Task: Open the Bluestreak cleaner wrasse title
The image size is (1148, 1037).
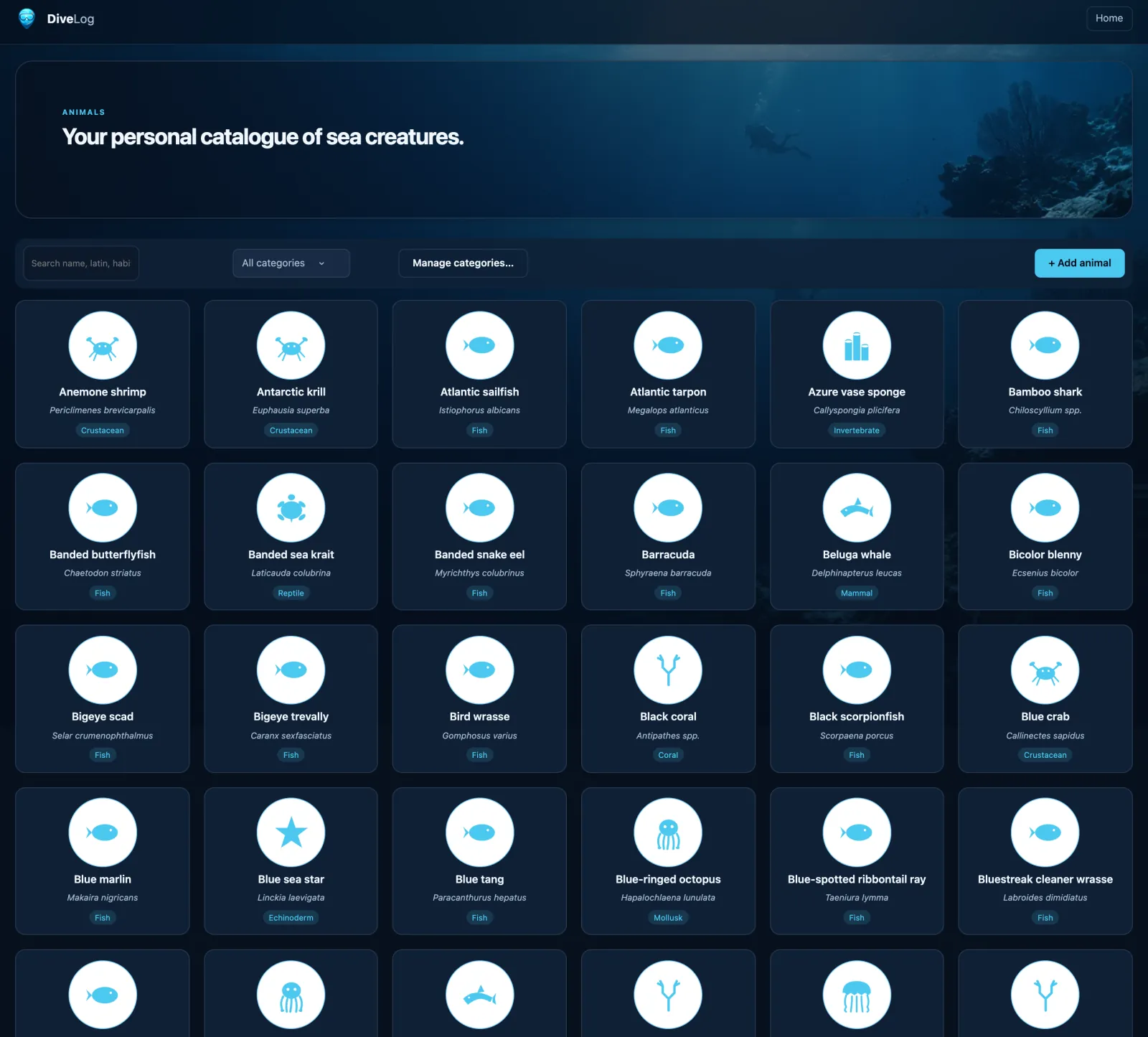Action: tap(1045, 879)
